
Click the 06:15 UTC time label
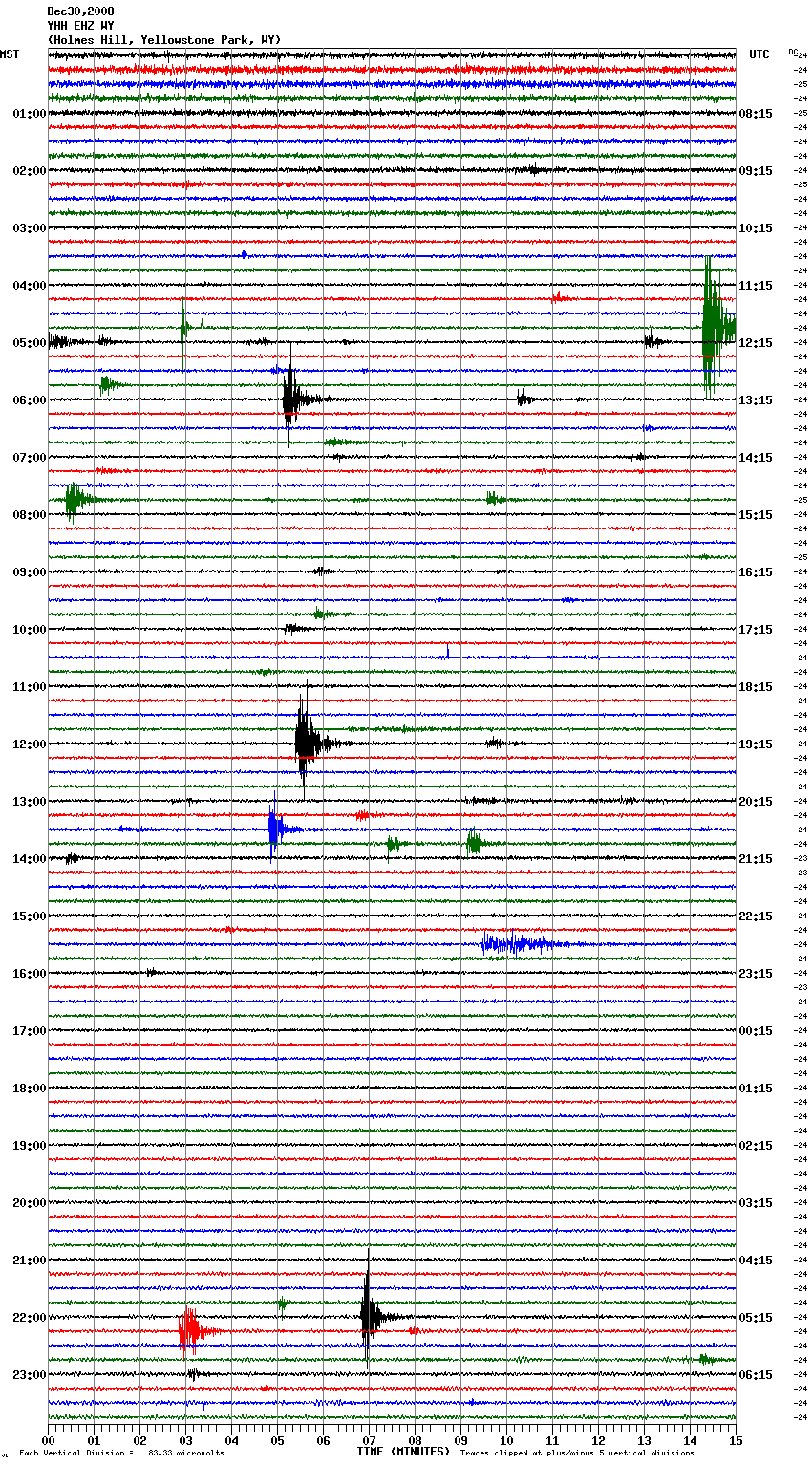(x=756, y=1375)
